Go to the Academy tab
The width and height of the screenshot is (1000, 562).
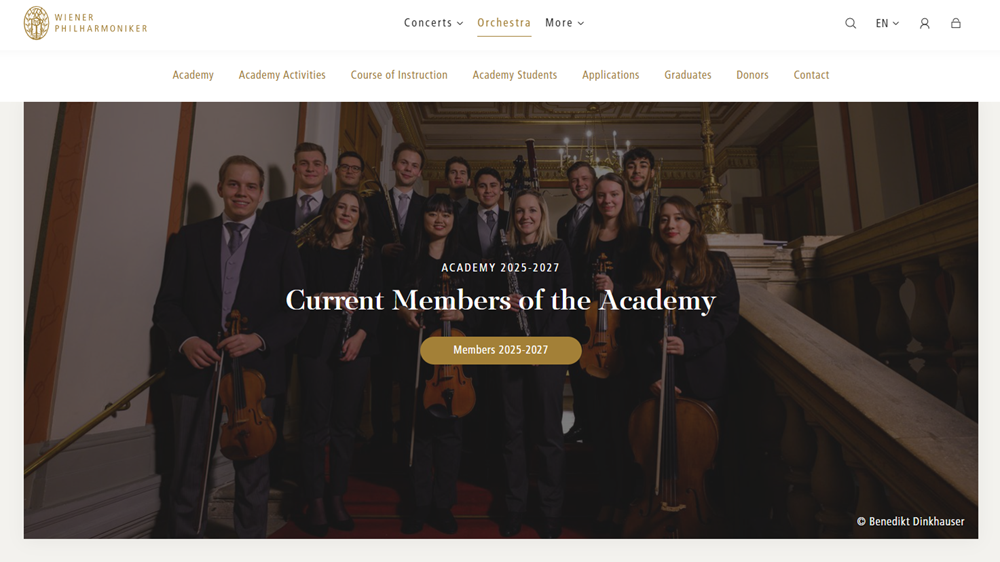(x=193, y=75)
